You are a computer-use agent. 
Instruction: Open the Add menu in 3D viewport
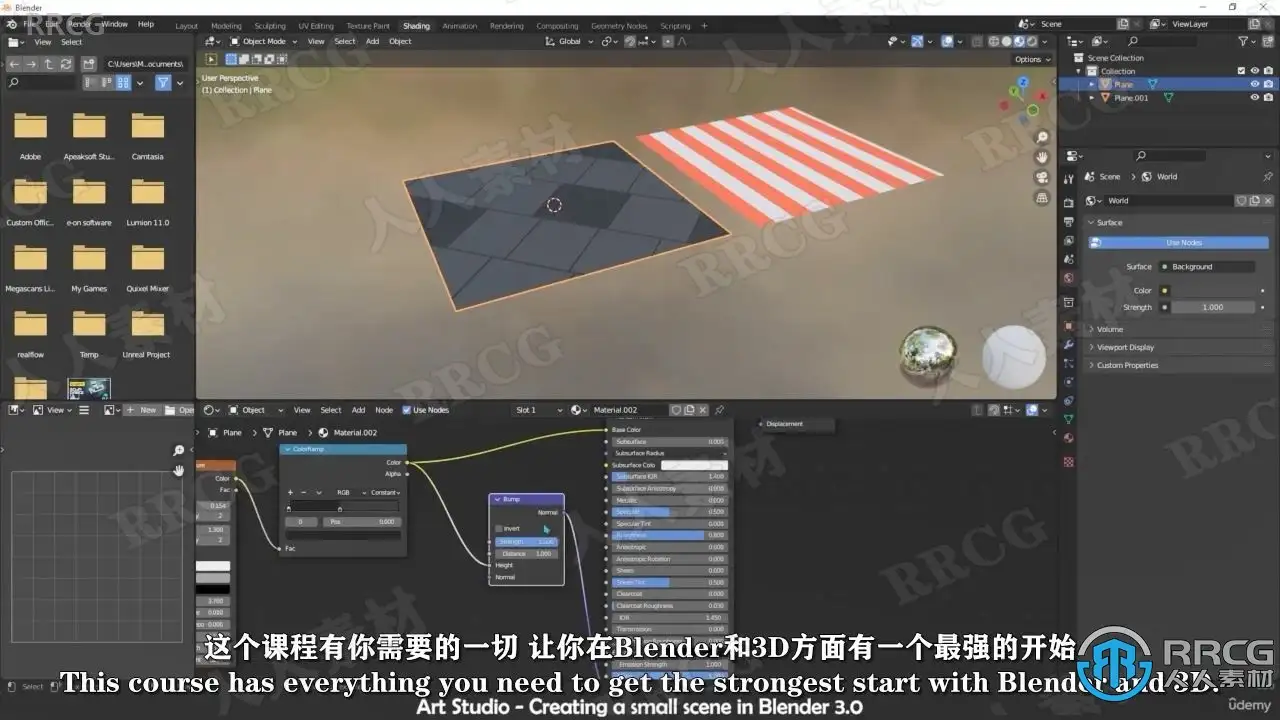tap(372, 42)
